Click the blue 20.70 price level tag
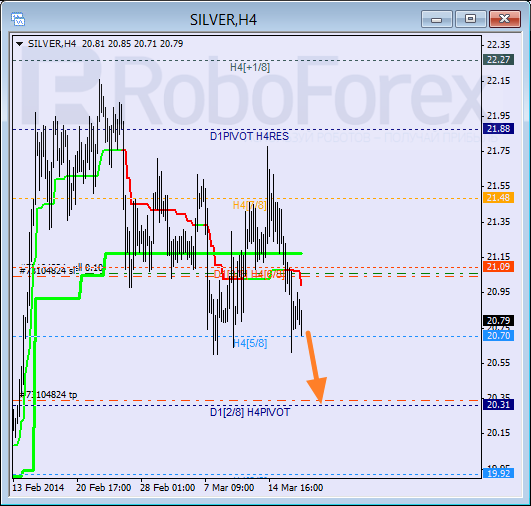This screenshot has height=506, width=531. pyautogui.click(x=498, y=336)
